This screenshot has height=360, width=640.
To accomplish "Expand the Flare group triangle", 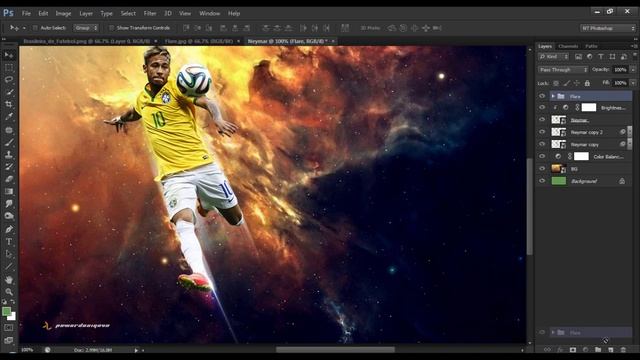I will coord(553,96).
